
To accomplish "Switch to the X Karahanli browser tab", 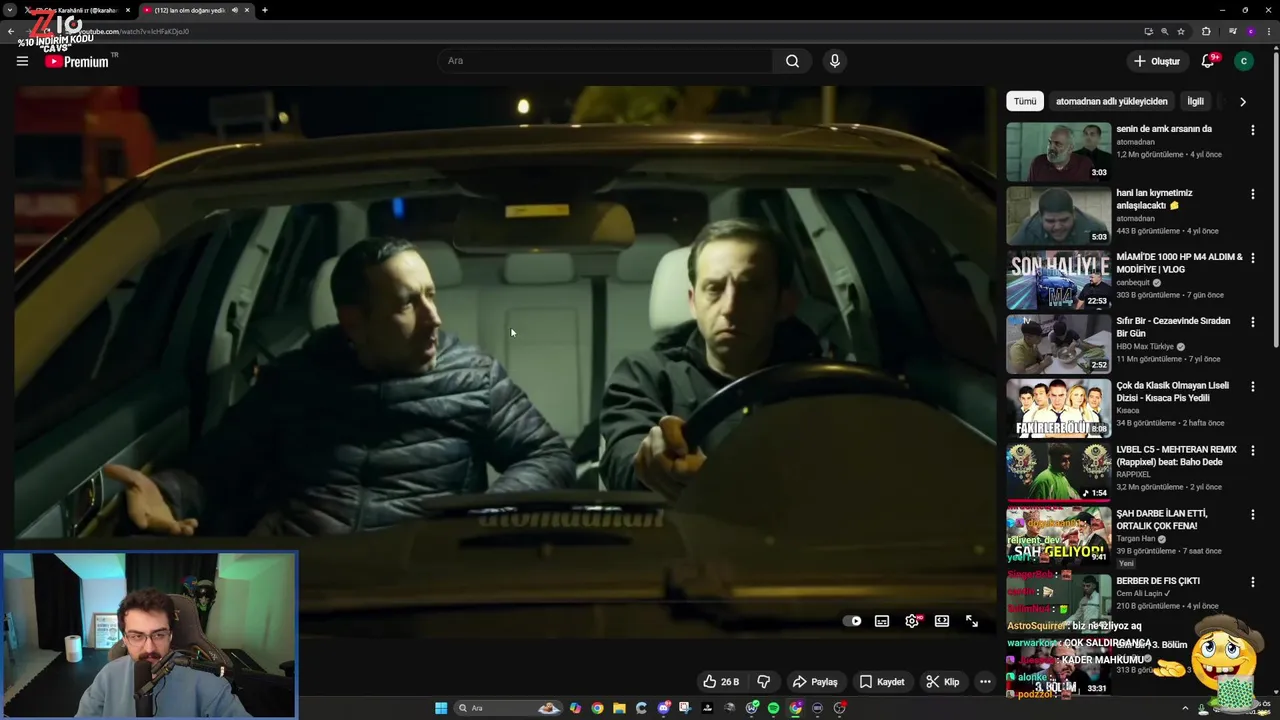I will click(x=76, y=10).
